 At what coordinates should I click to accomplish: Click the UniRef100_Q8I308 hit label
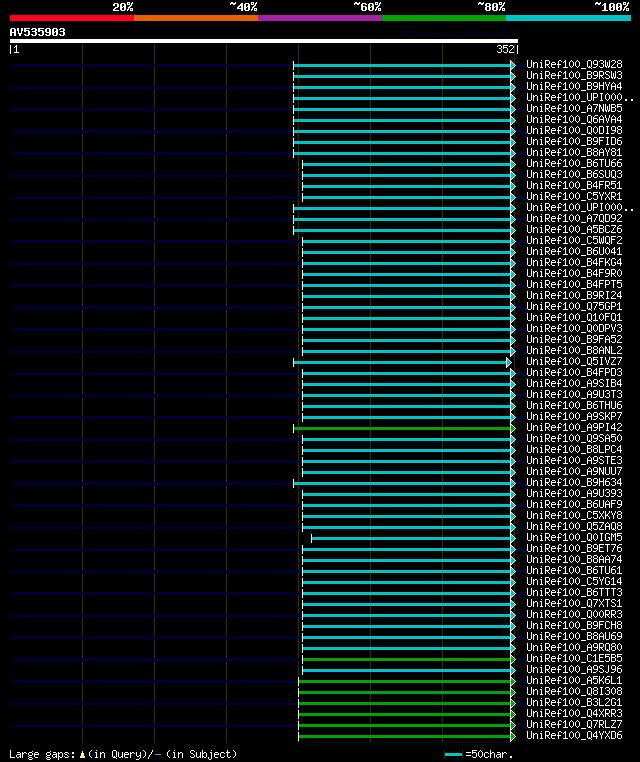574,692
